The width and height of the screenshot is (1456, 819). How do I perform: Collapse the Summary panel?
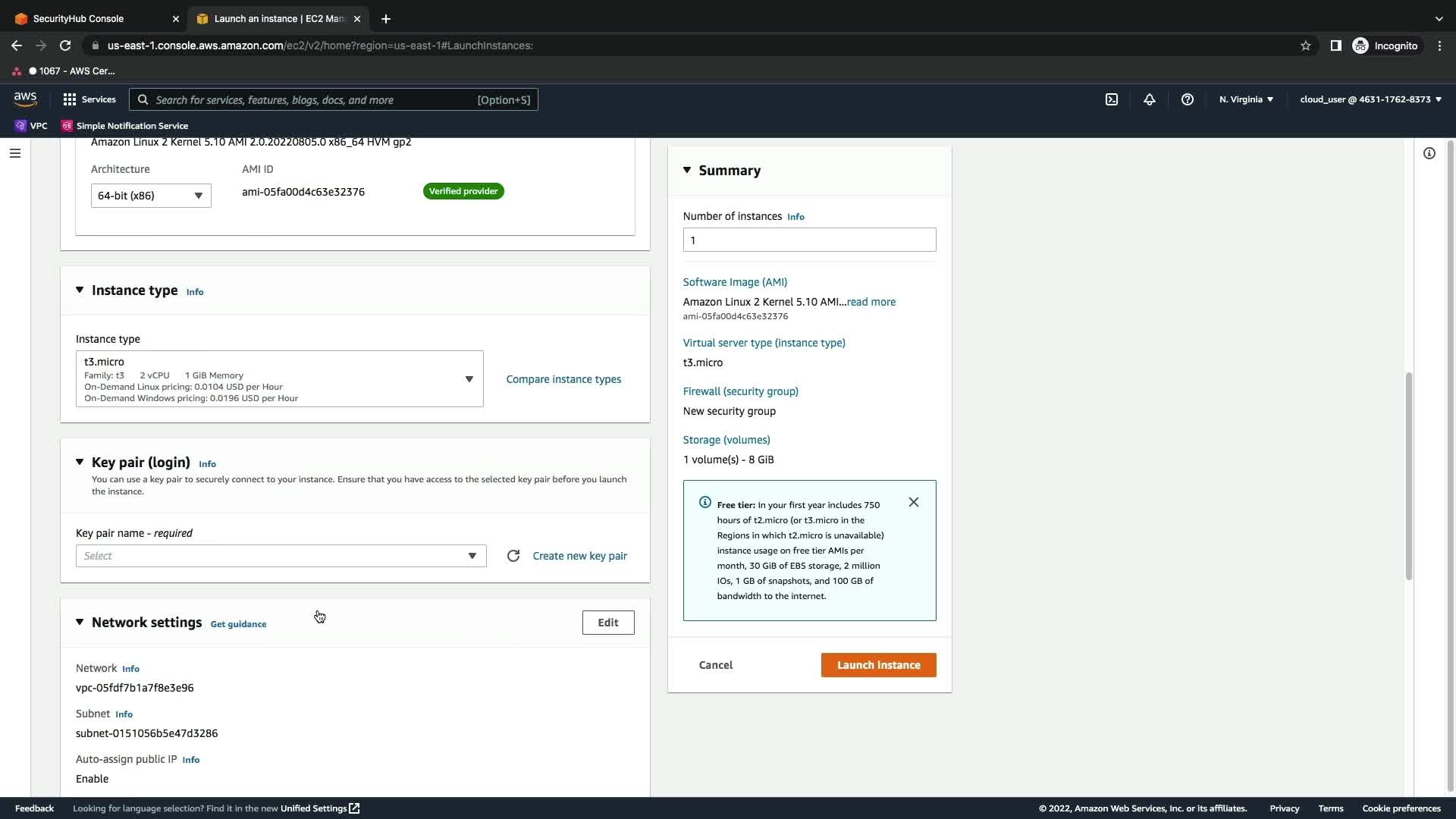click(x=687, y=171)
